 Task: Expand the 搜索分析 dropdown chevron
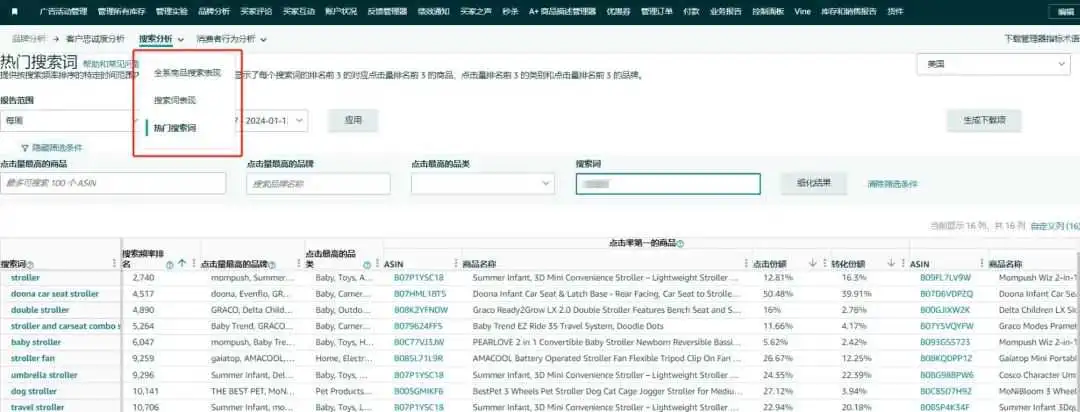(x=180, y=39)
